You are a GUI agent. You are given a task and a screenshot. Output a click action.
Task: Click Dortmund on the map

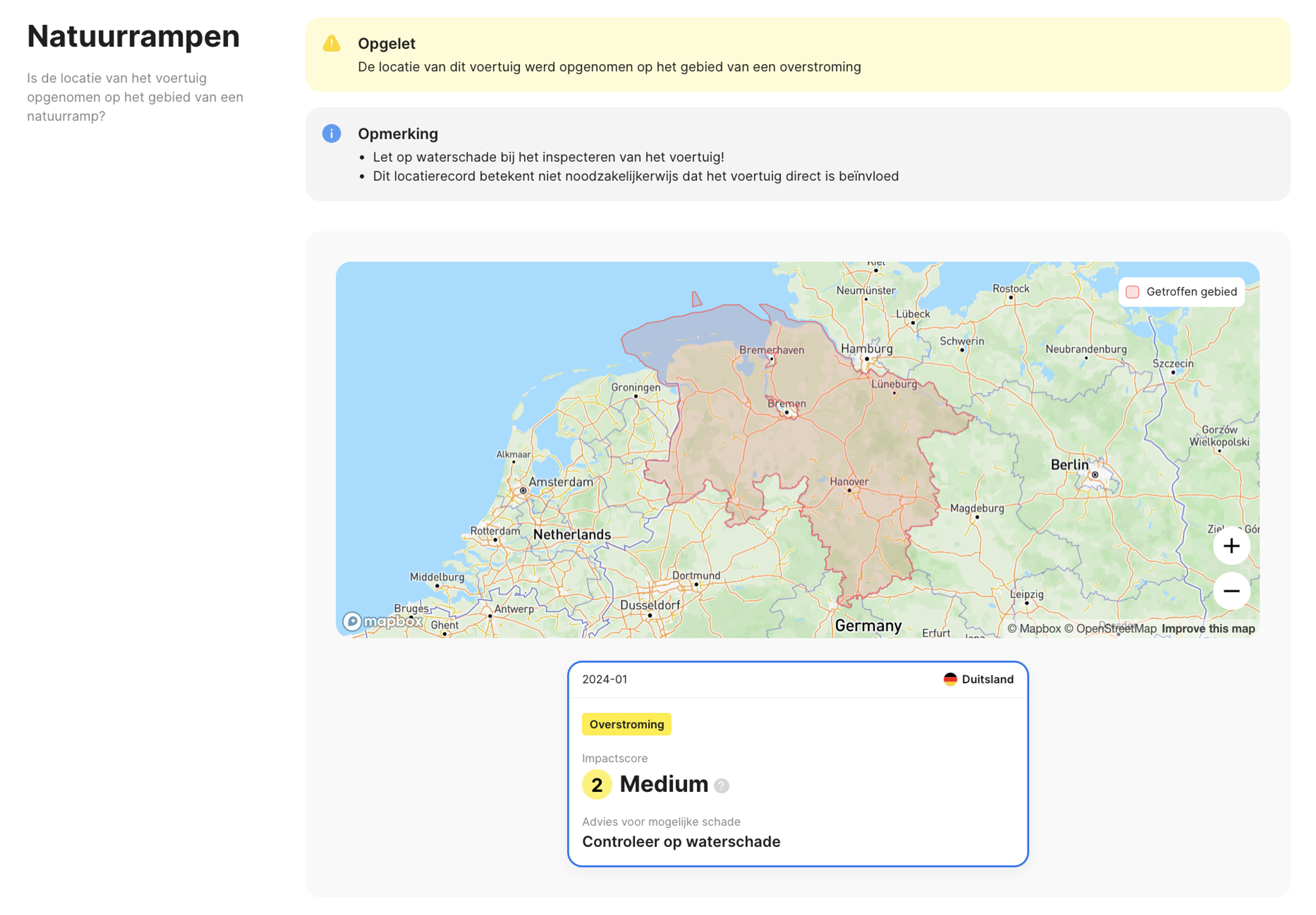[696, 575]
